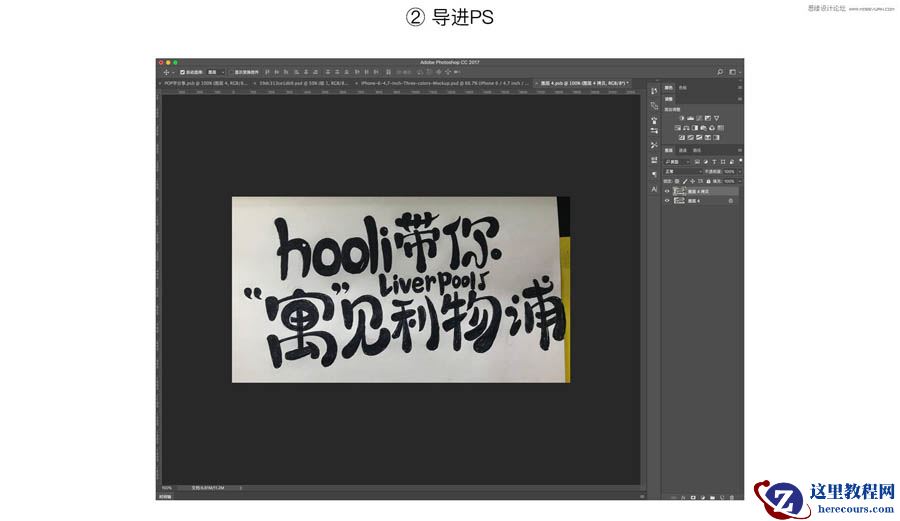Open the blend mode dropdown in Layers panel
Image resolution: width=900 pixels, height=521 pixels.
coord(683,172)
